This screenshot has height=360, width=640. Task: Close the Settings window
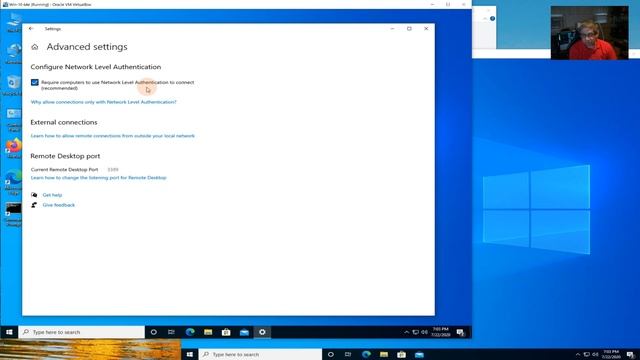(426, 29)
